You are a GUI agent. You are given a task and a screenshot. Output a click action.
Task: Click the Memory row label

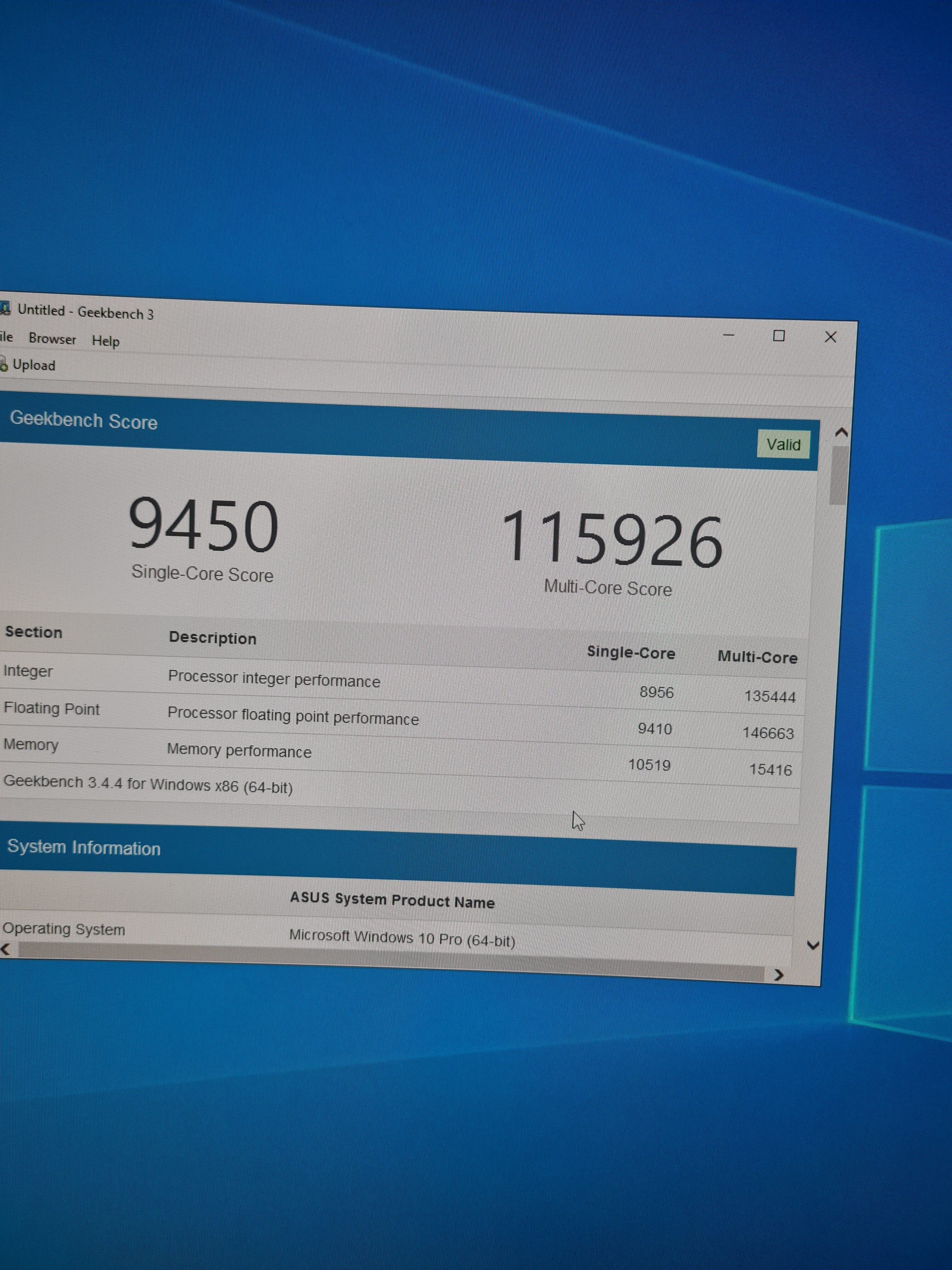tap(31, 745)
